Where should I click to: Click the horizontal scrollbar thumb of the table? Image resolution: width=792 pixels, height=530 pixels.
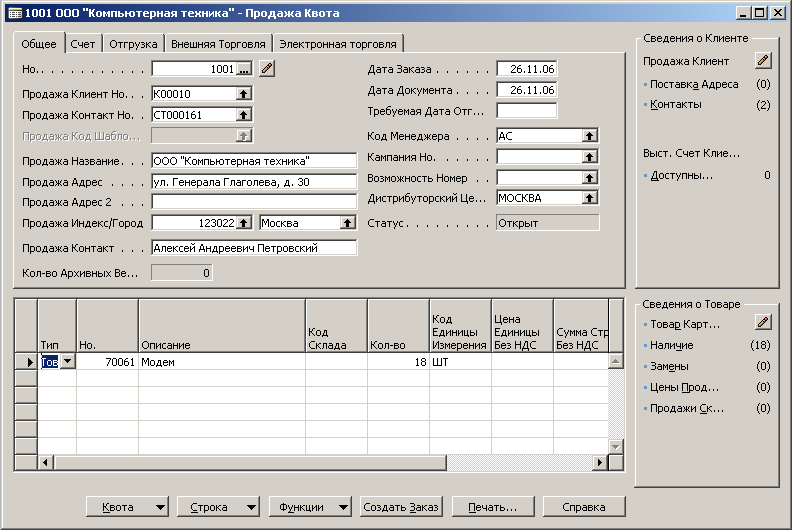pos(250,462)
